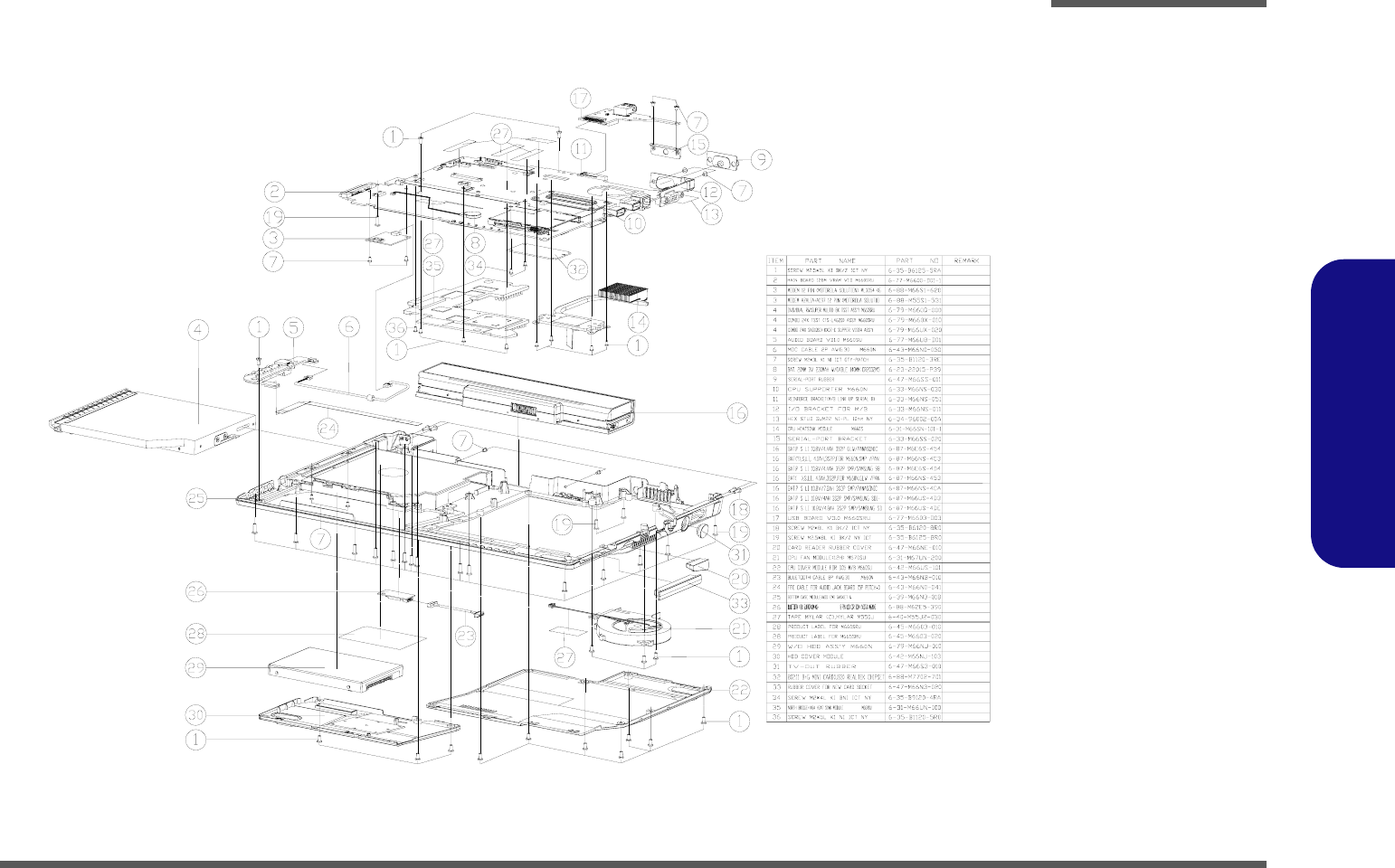Click the 'PART NO' table header

[x=914, y=260]
